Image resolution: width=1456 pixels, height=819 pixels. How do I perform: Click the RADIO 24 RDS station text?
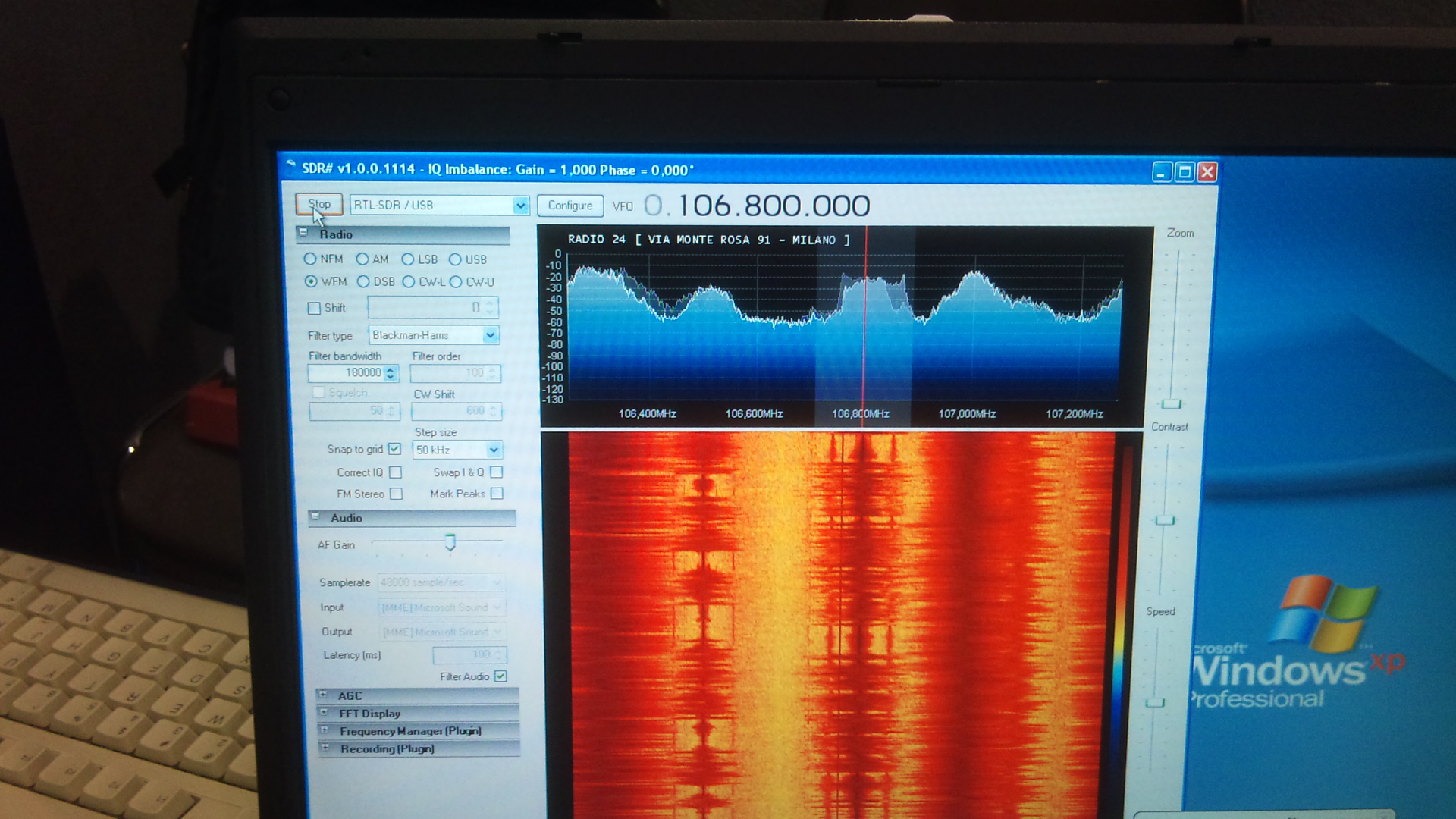click(708, 240)
